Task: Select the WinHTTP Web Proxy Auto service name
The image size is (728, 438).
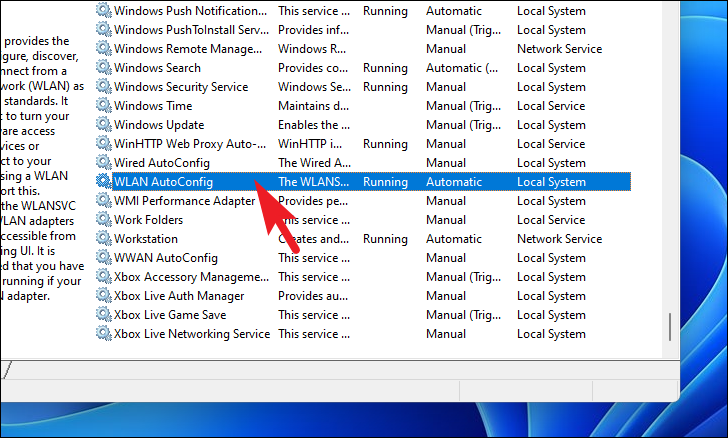Action: point(190,144)
